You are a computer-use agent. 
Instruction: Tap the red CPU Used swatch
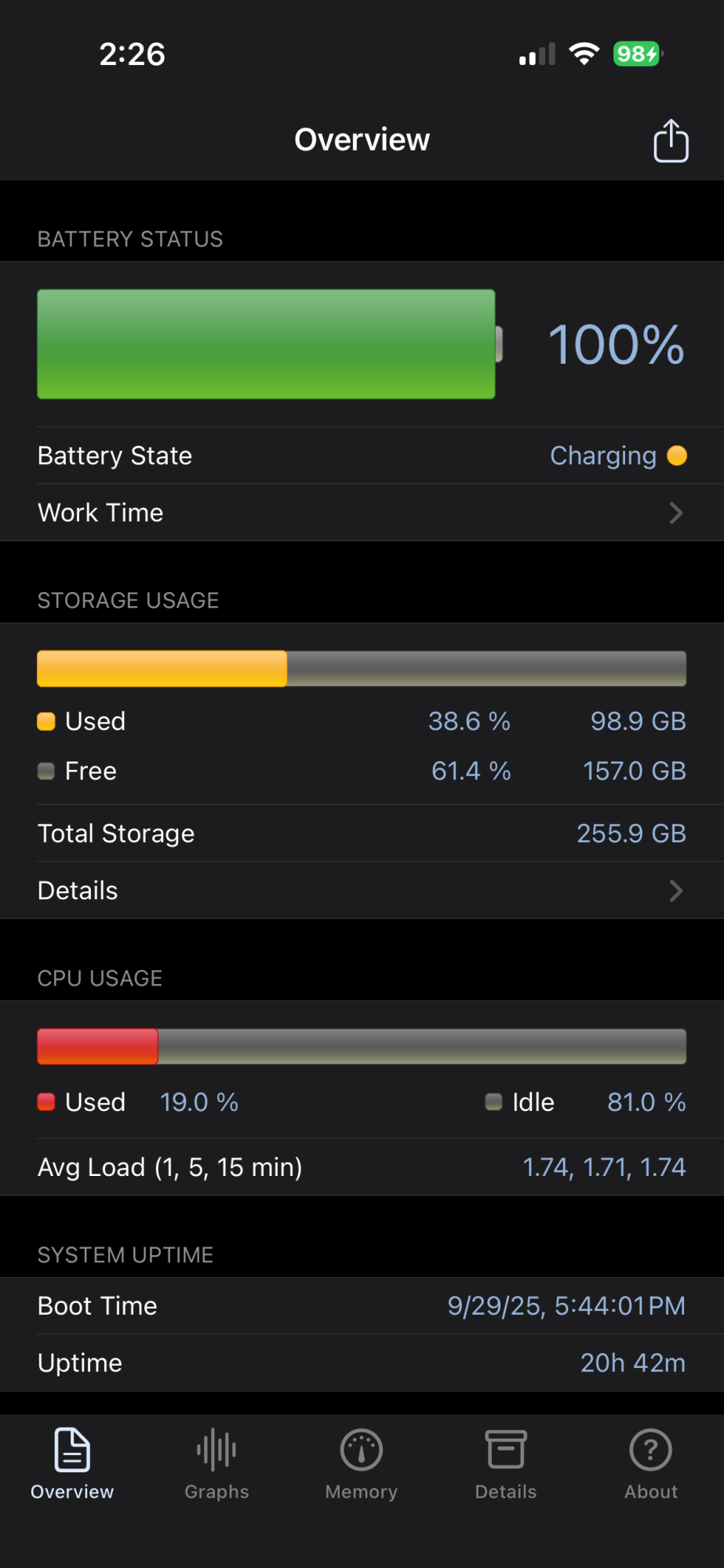46,1102
